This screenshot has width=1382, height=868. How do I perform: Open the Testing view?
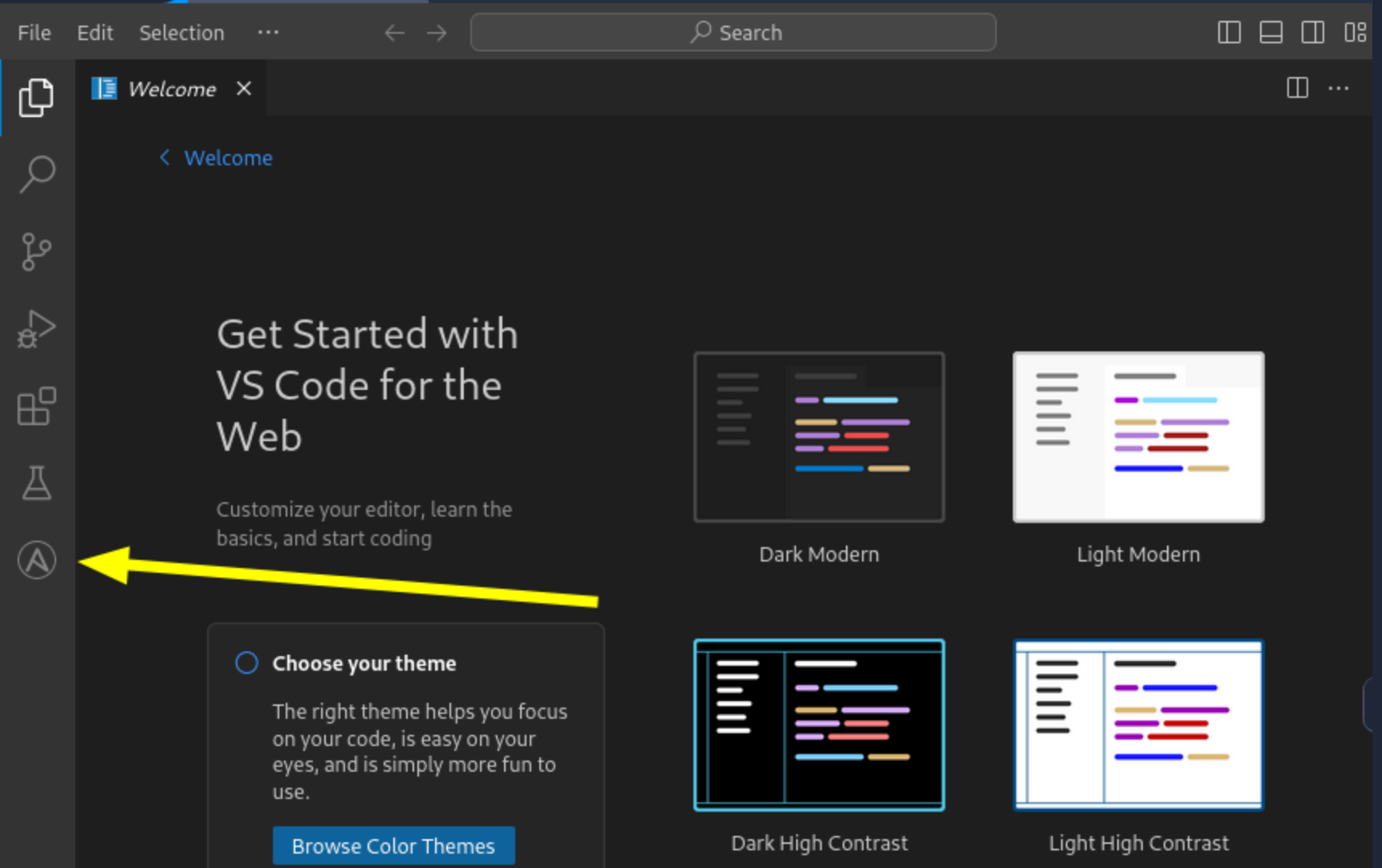(x=36, y=482)
